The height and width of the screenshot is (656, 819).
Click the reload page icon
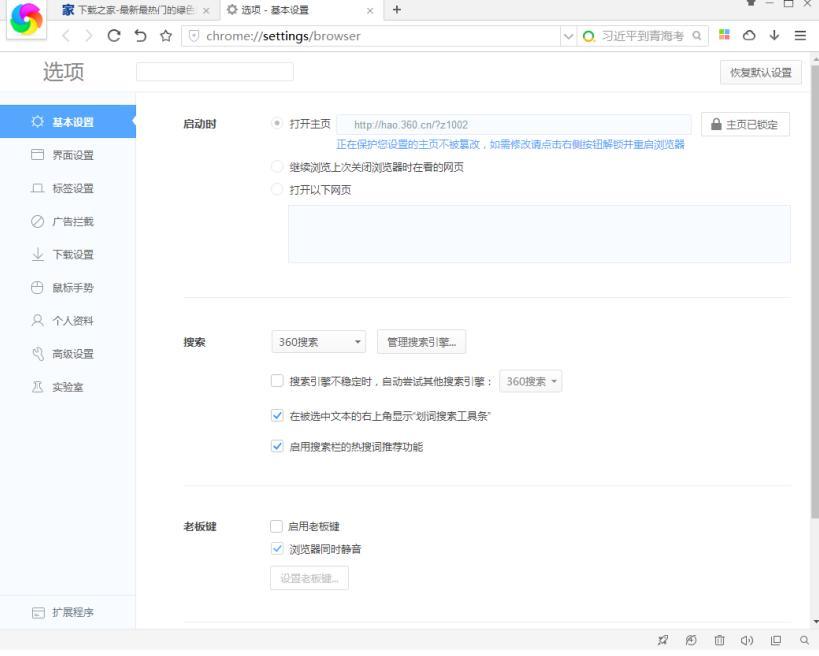tap(115, 36)
